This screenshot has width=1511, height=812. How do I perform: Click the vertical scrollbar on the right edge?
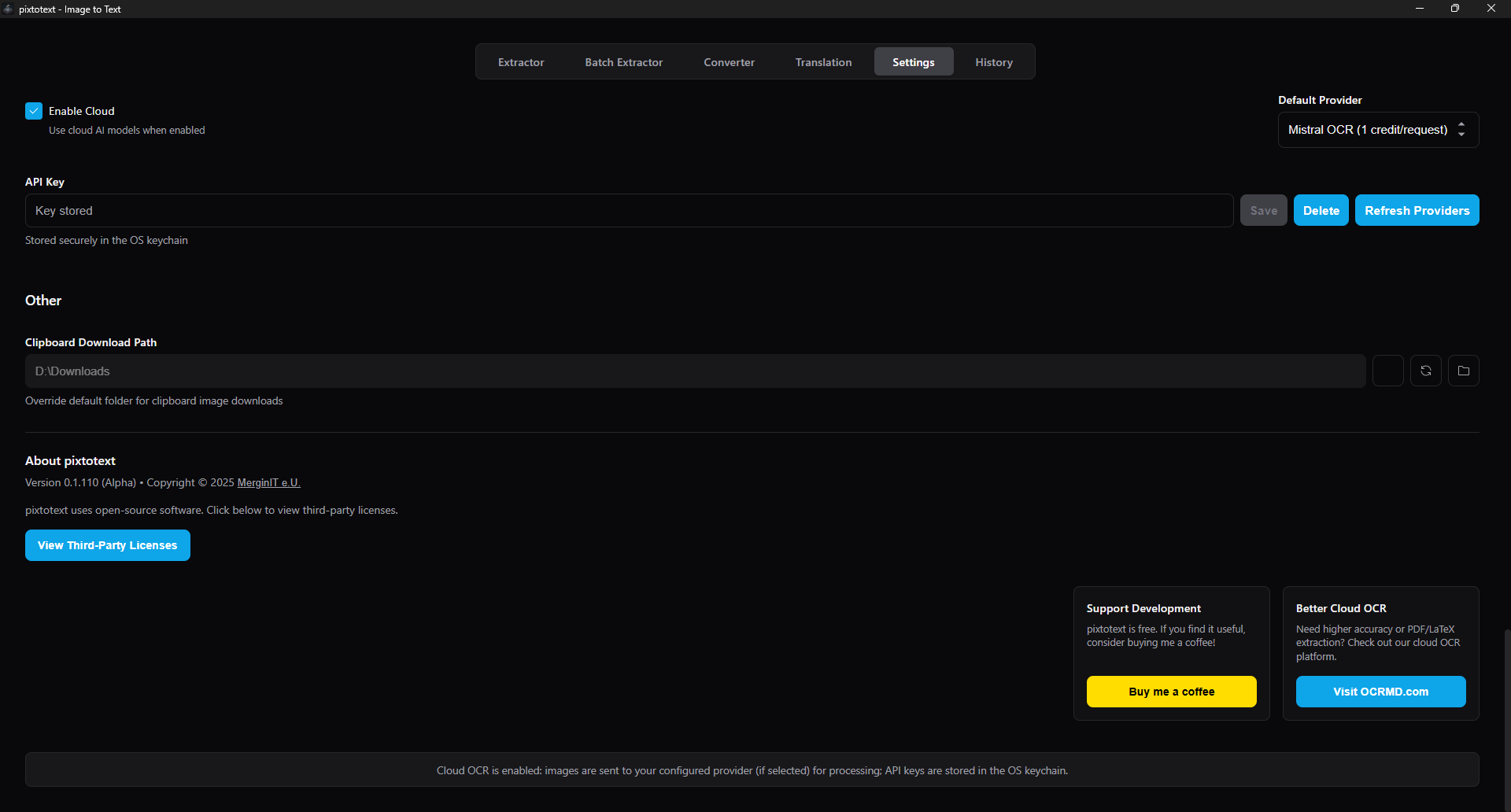[x=1507, y=720]
